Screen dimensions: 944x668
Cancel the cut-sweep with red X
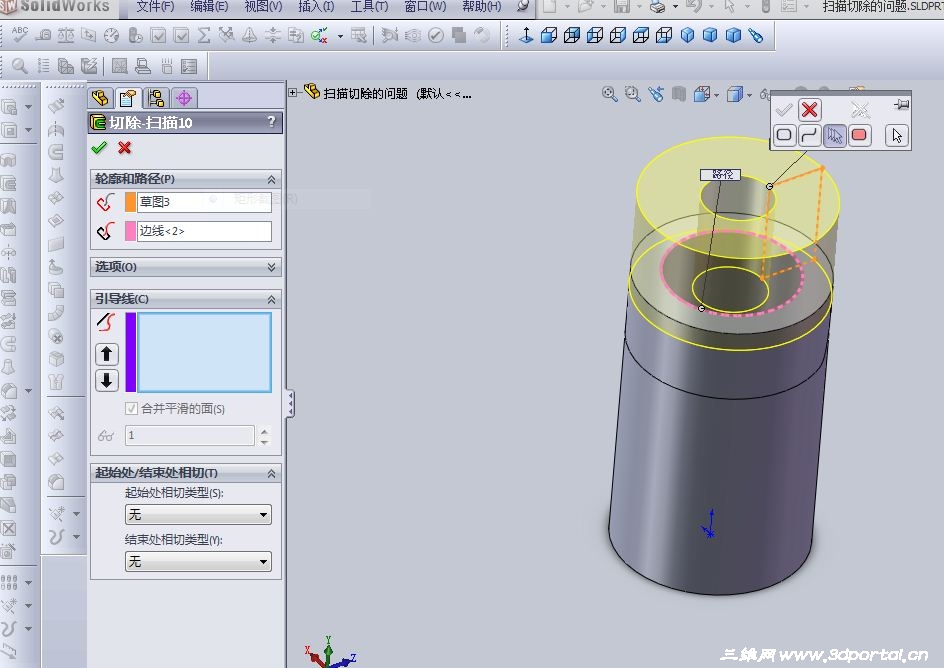[x=125, y=147]
